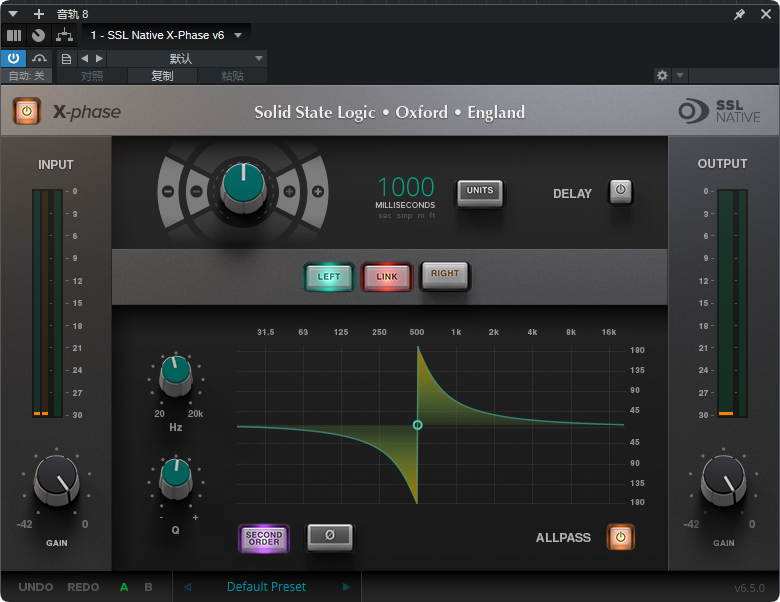Go to next preset arrow

pyautogui.click(x=346, y=587)
